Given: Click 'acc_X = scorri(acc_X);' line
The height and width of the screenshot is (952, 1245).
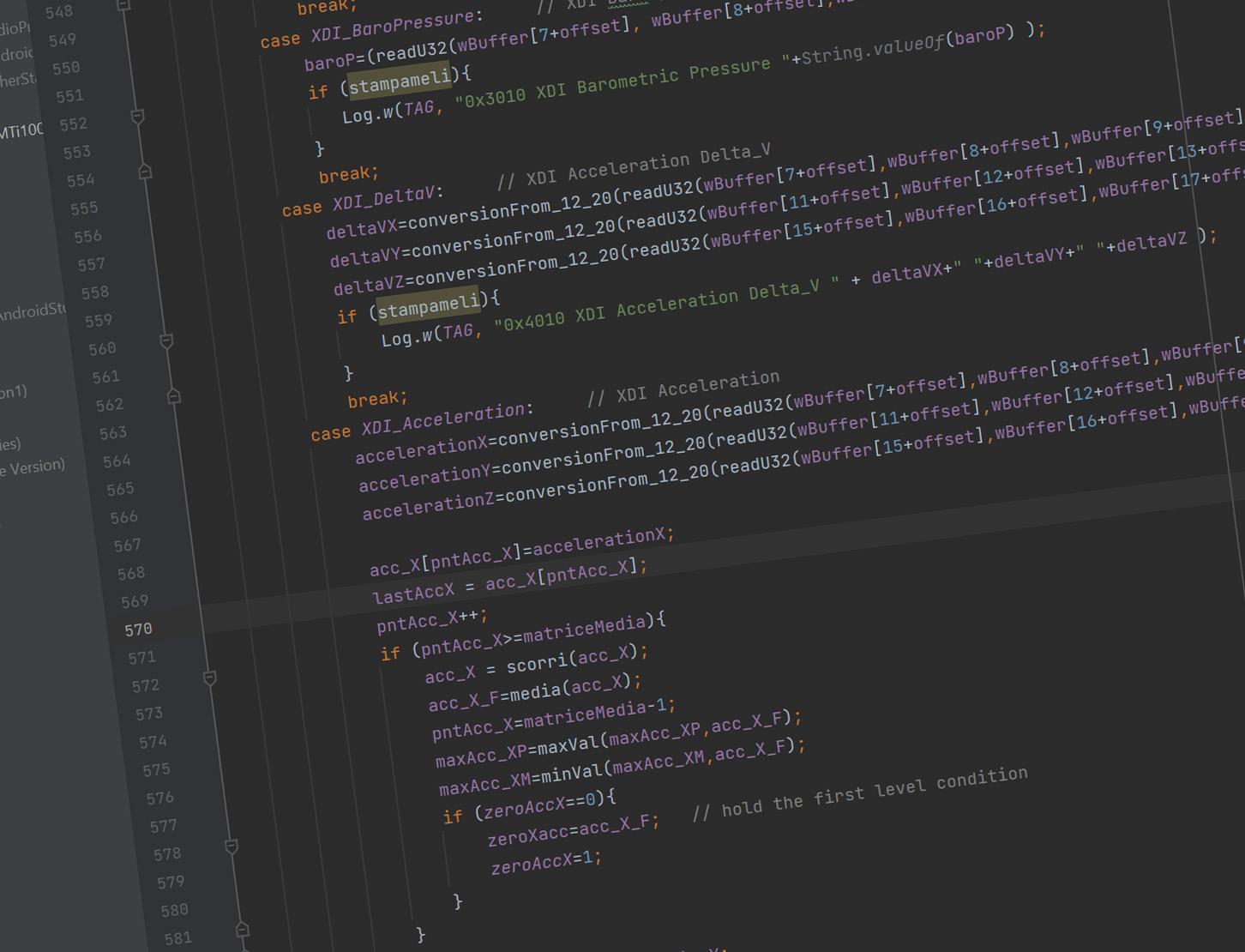Looking at the screenshot, I should [x=537, y=663].
